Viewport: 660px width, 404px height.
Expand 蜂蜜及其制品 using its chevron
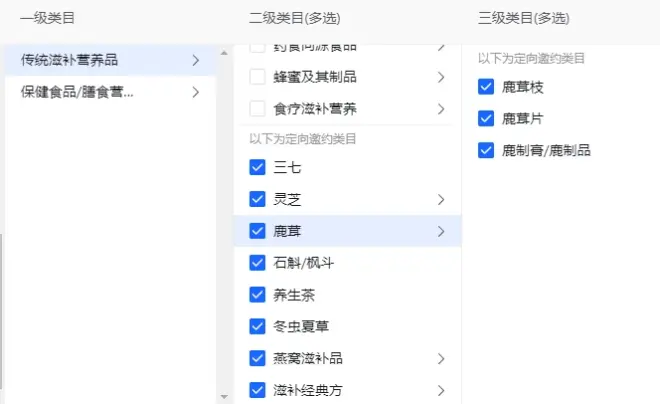click(441, 77)
